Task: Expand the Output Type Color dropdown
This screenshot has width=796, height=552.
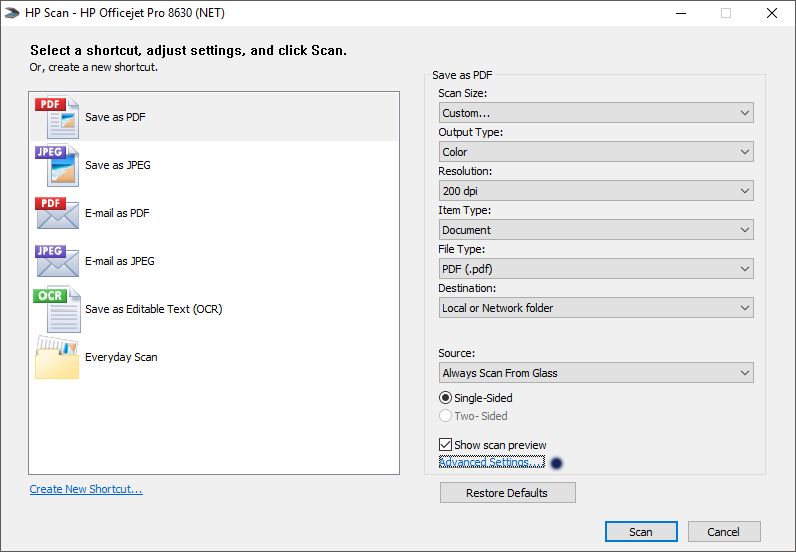Action: pyautogui.click(x=596, y=152)
